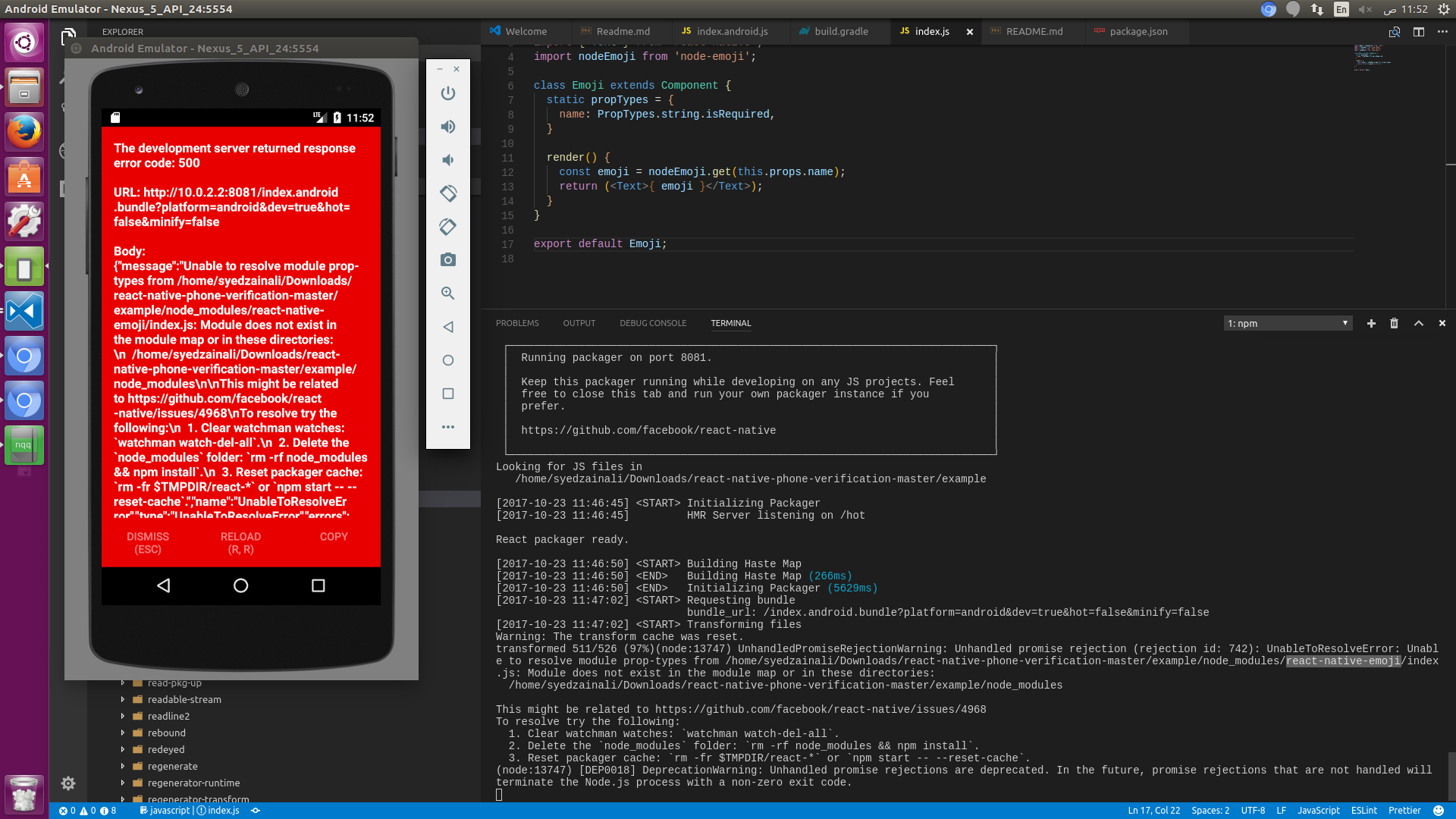
Task: Open Firefox from the Ubuntu launcher
Action: coord(24,132)
